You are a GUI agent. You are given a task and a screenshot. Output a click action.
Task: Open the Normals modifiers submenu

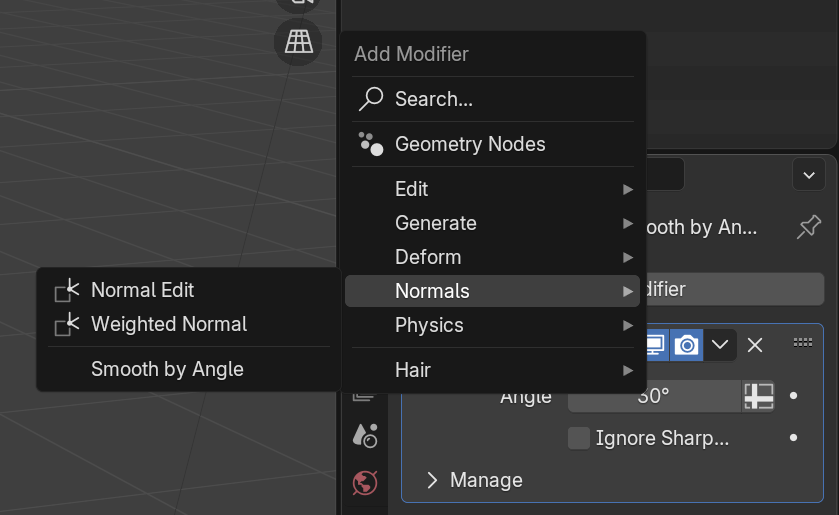(492, 291)
